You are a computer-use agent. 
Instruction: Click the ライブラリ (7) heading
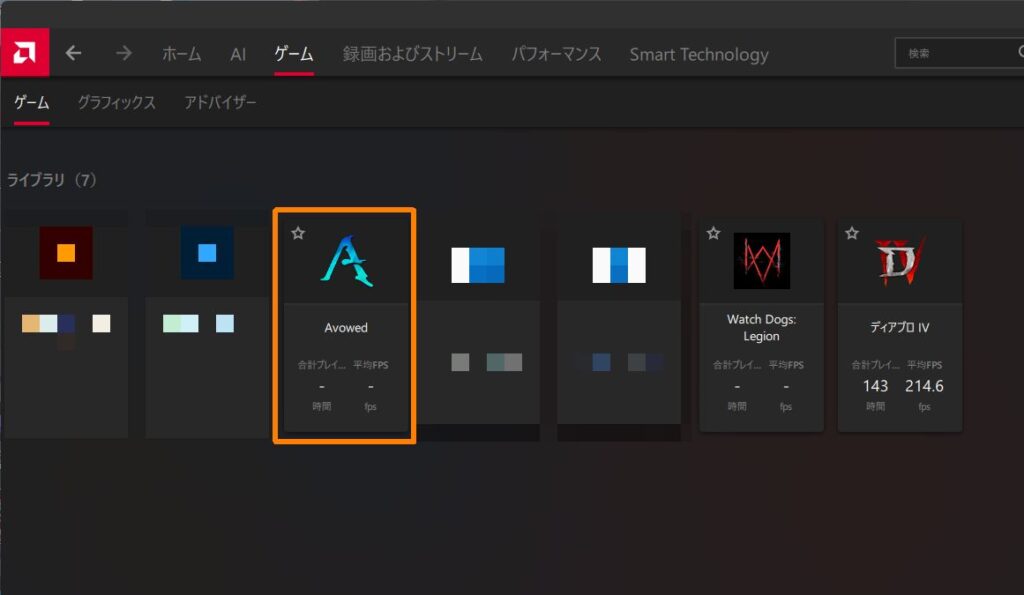[x=52, y=180]
